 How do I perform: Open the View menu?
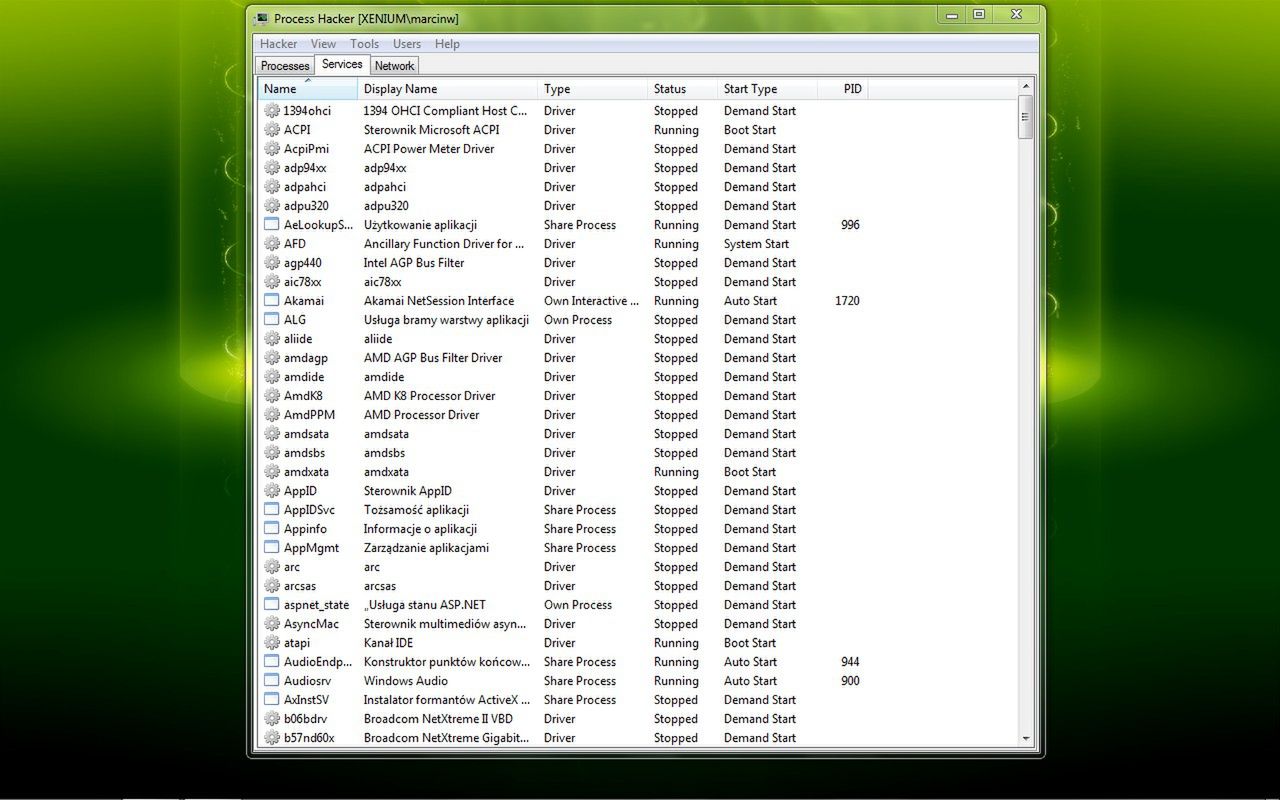(x=323, y=44)
